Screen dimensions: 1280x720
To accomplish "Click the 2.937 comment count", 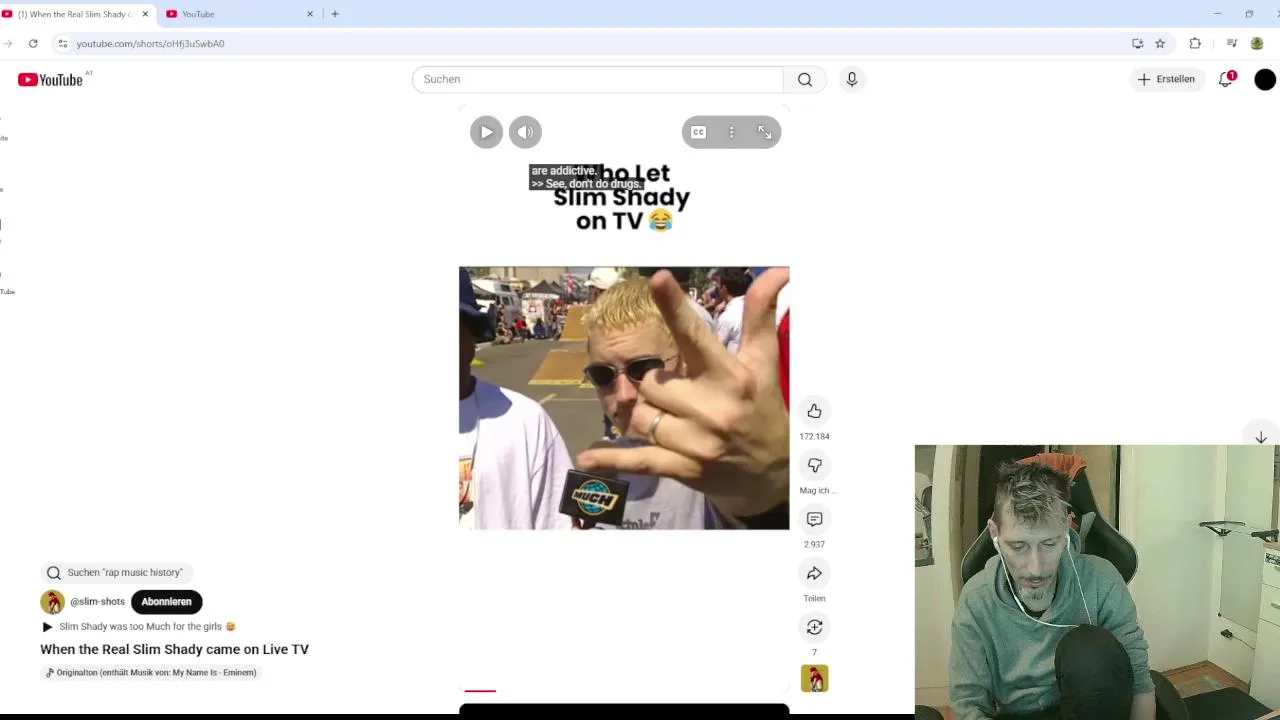I will coord(814,545).
